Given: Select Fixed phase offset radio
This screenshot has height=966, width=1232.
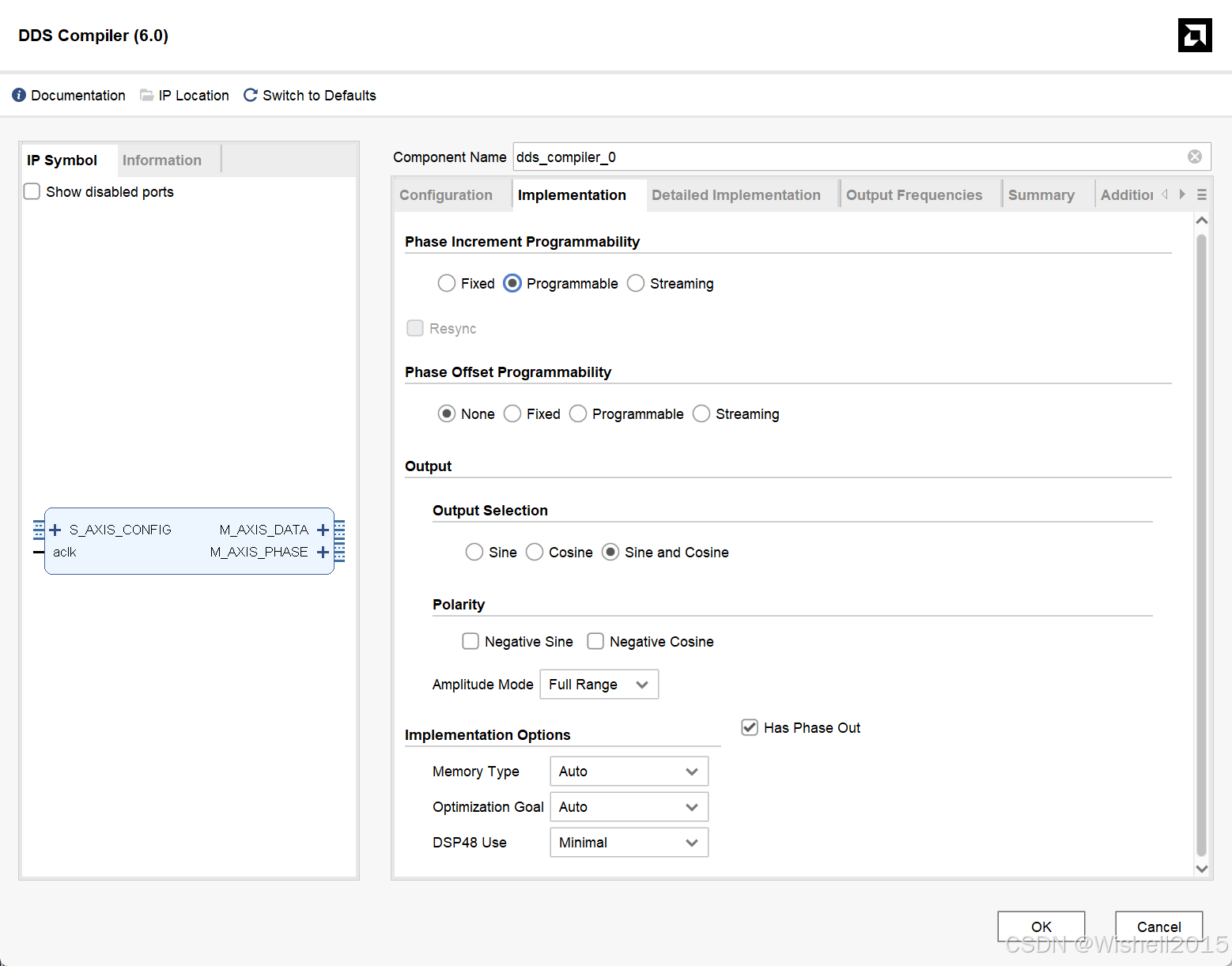Looking at the screenshot, I should coord(512,413).
